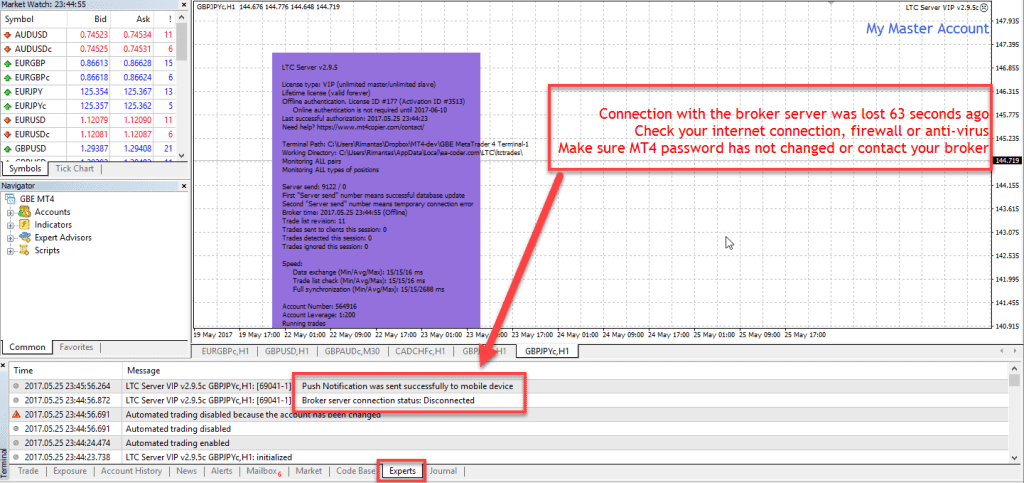Switch to the Trade terminal tab
Image resolution: width=1024 pixels, height=483 pixels.
(28, 471)
